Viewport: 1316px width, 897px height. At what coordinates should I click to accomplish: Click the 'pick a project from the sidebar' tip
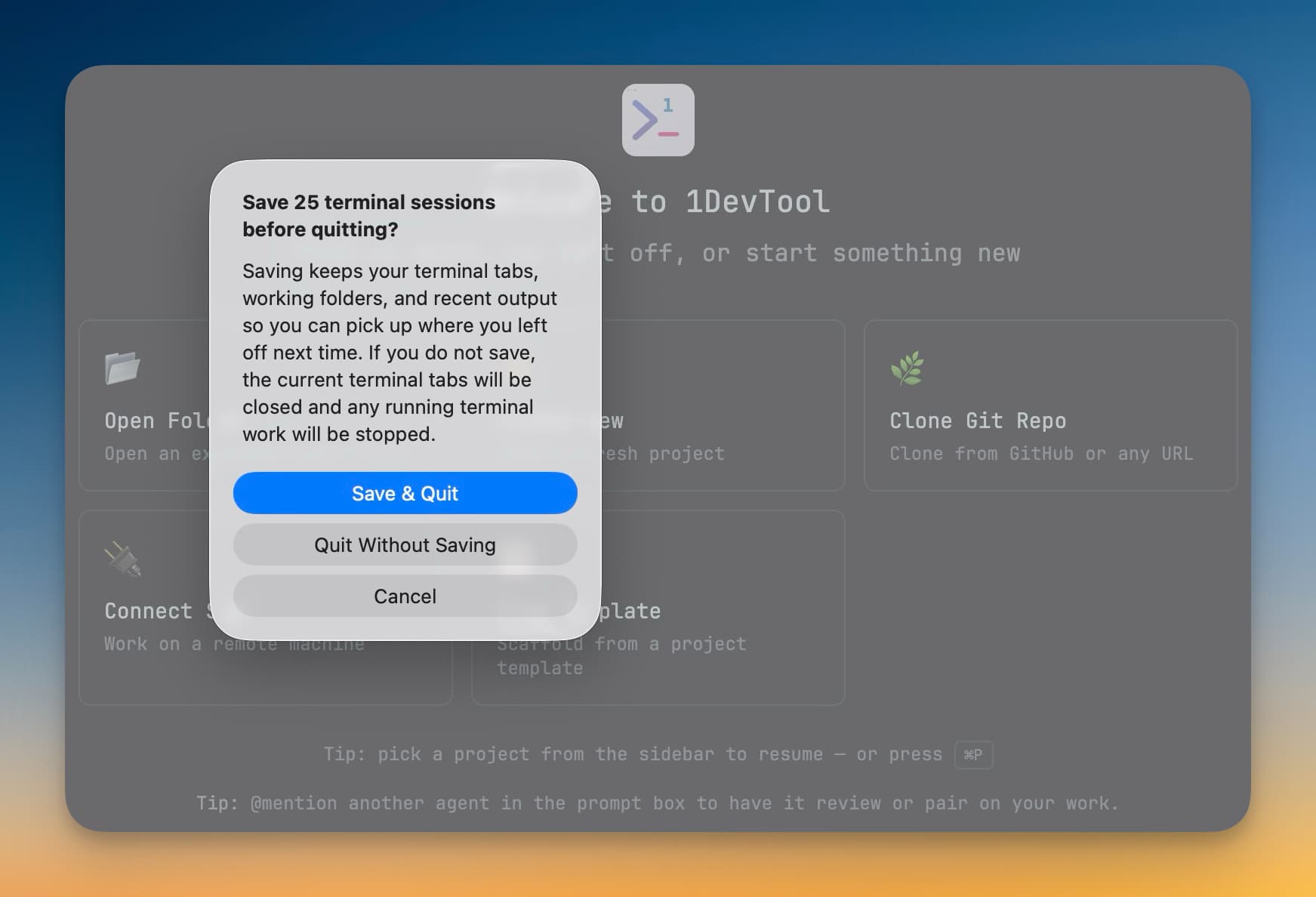633,754
